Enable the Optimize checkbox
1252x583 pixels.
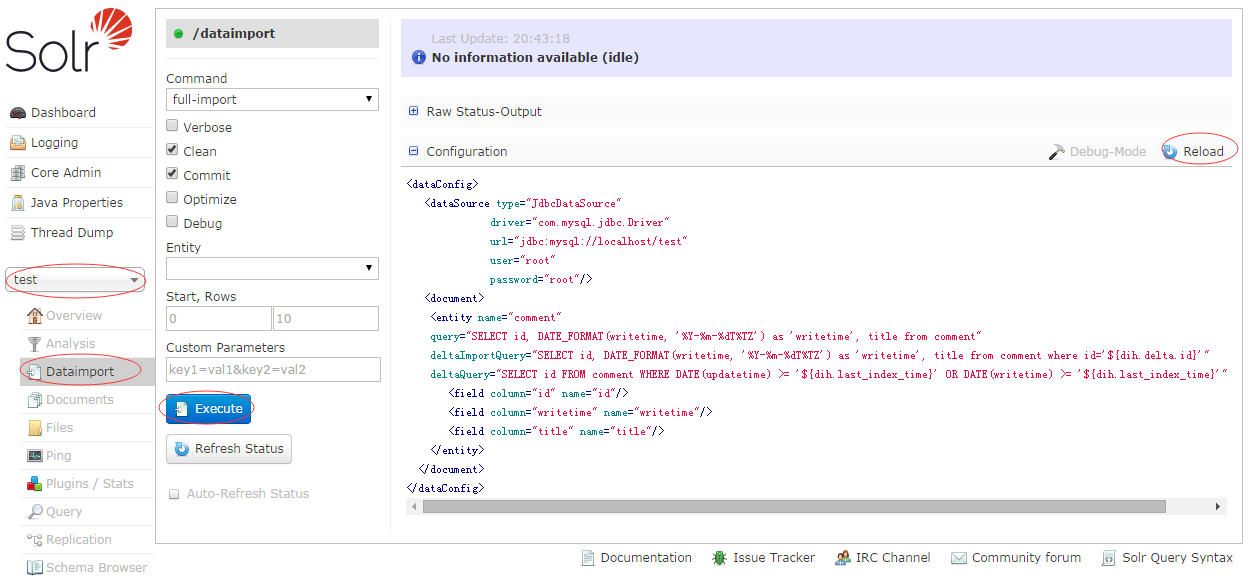point(173,198)
